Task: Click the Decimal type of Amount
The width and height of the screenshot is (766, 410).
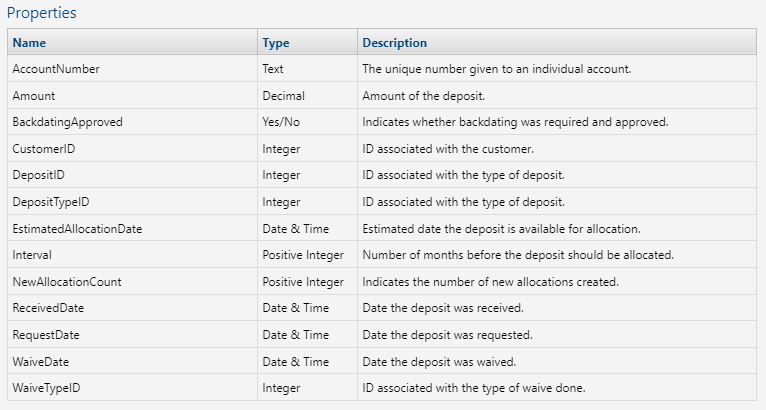Action: pos(283,96)
